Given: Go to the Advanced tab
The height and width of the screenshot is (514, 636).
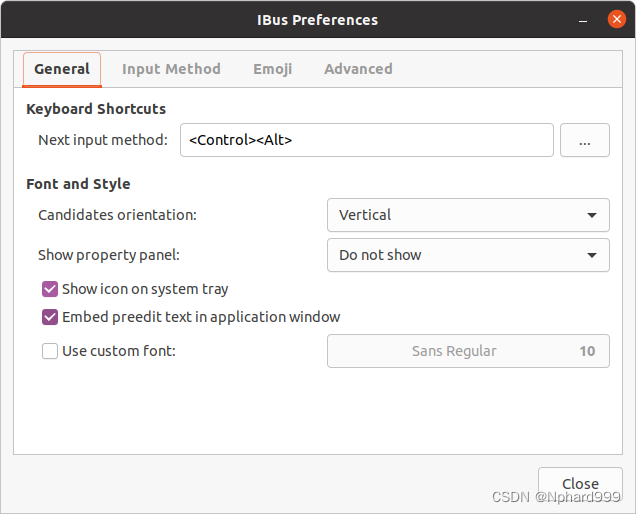Looking at the screenshot, I should 358,69.
